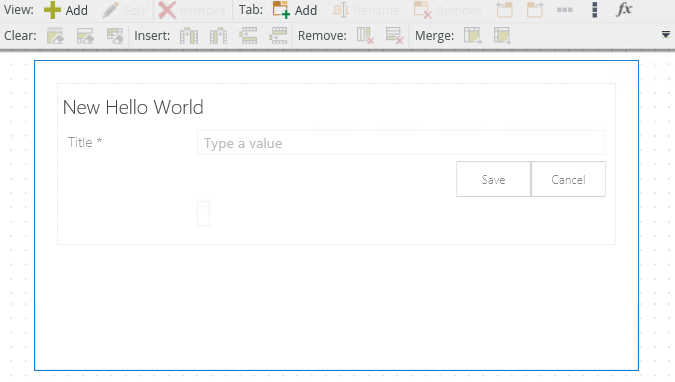Click the move tab left icon

(x=505, y=10)
